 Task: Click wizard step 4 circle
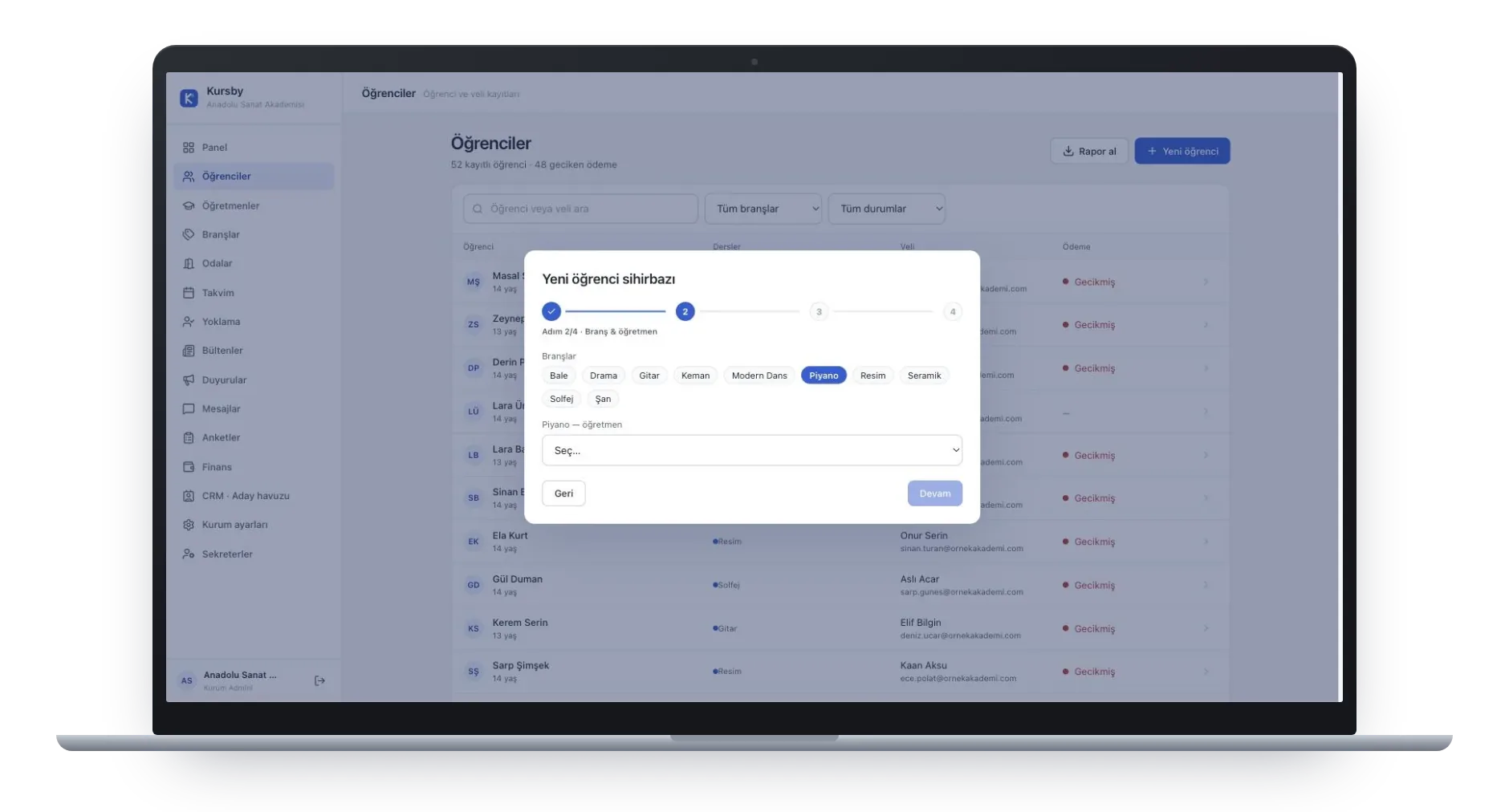click(953, 311)
